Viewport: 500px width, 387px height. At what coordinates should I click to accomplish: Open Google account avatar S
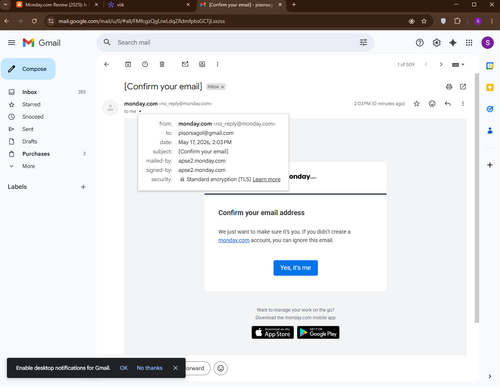click(488, 43)
